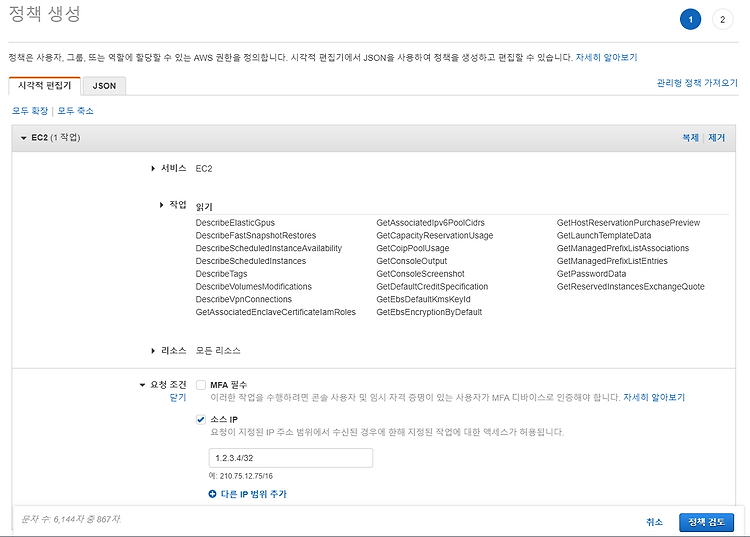Image resolution: width=750 pixels, height=537 pixels.
Task: Click GetAssociatedIpv6PoolCidrs action text
Action: click(430, 223)
